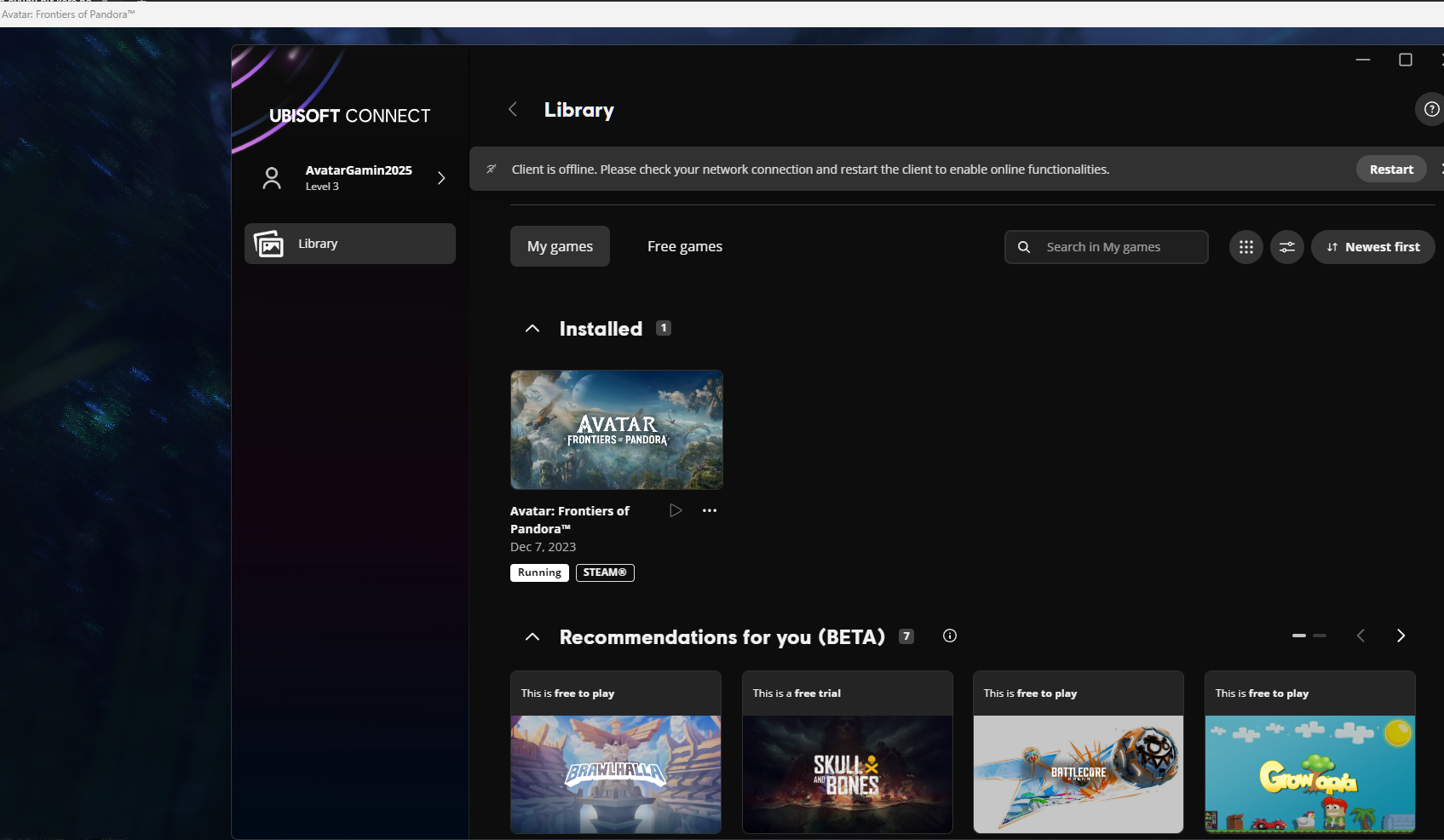Play Avatar: Frontiers of Pandora

[x=676, y=510]
